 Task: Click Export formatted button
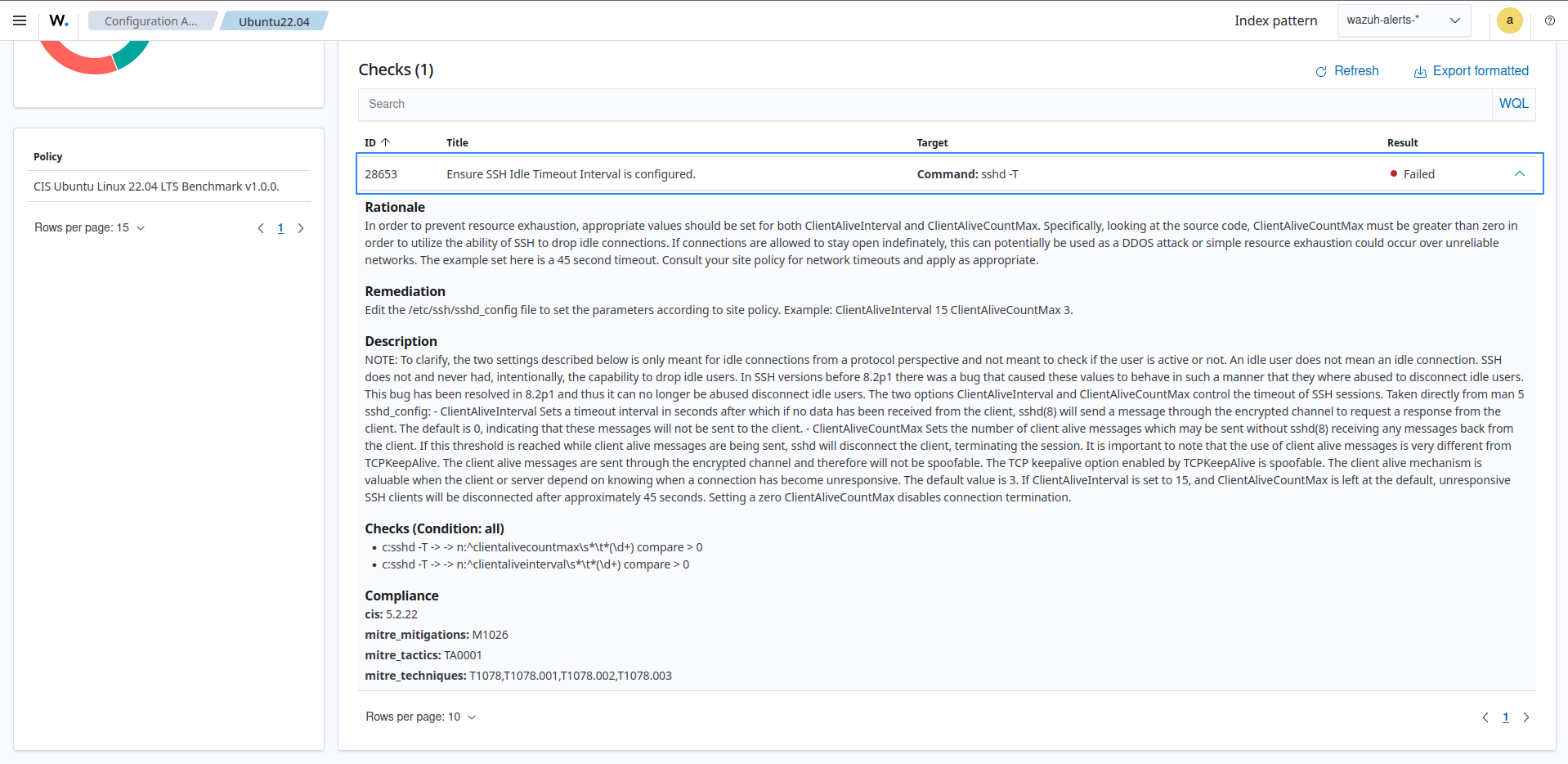[x=1471, y=71]
